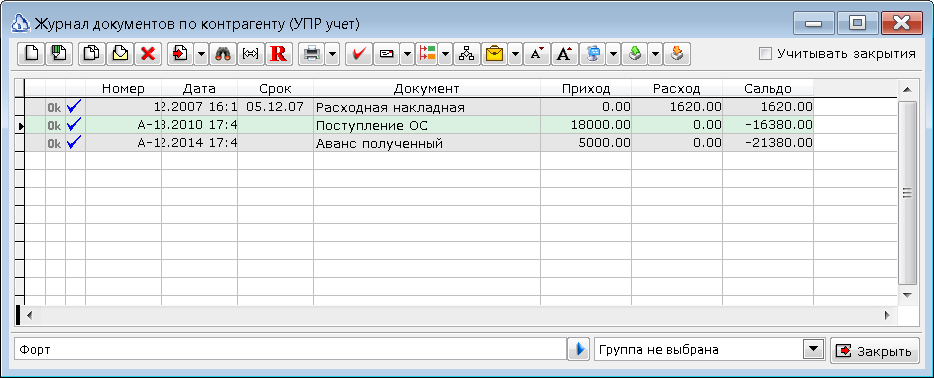Increase font size with large A icon
Screen dimensions: 934x378
click(565, 54)
